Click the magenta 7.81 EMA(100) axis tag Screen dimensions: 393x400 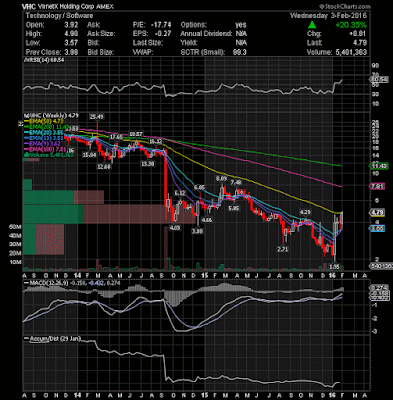[x=378, y=186]
